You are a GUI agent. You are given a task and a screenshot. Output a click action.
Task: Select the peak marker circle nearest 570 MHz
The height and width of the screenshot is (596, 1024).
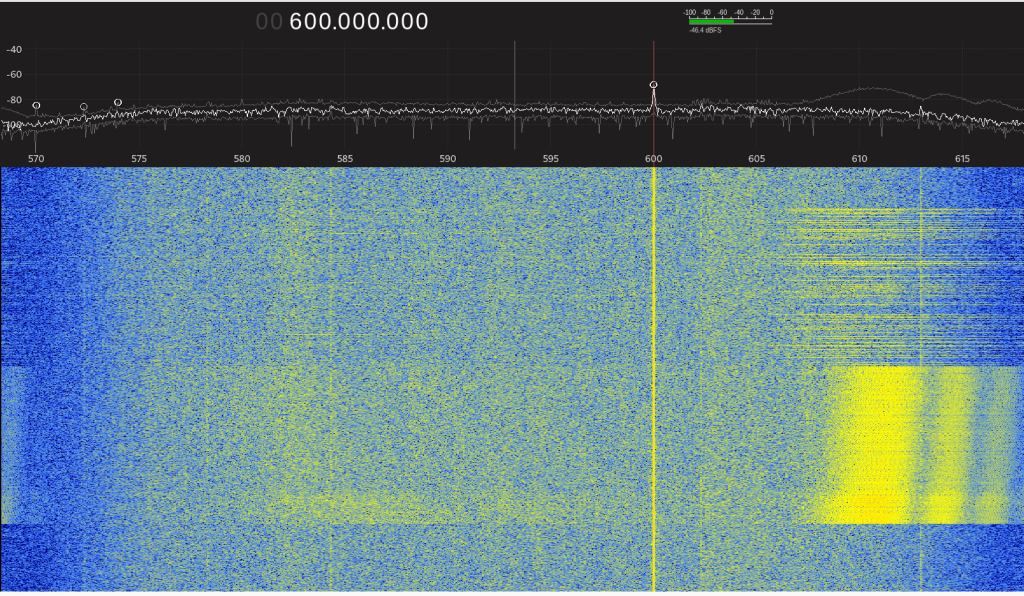pos(37,106)
